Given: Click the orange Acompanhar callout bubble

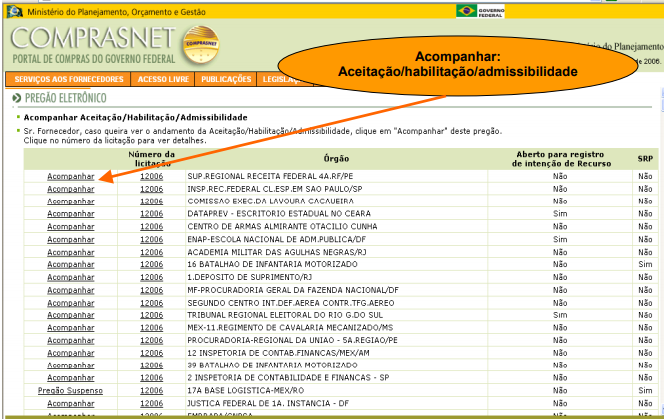Looking at the screenshot, I should pos(457,65).
